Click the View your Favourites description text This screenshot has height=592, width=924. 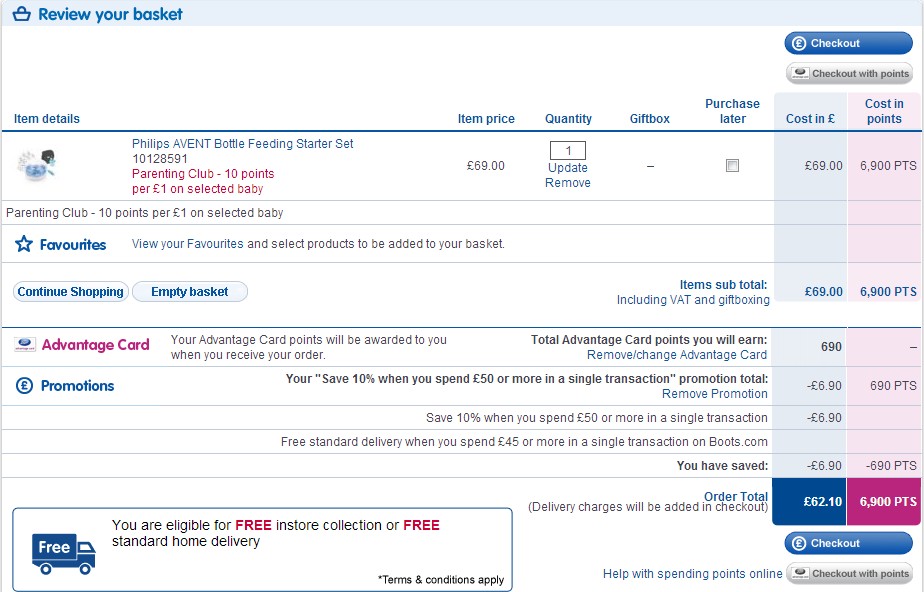coord(318,244)
